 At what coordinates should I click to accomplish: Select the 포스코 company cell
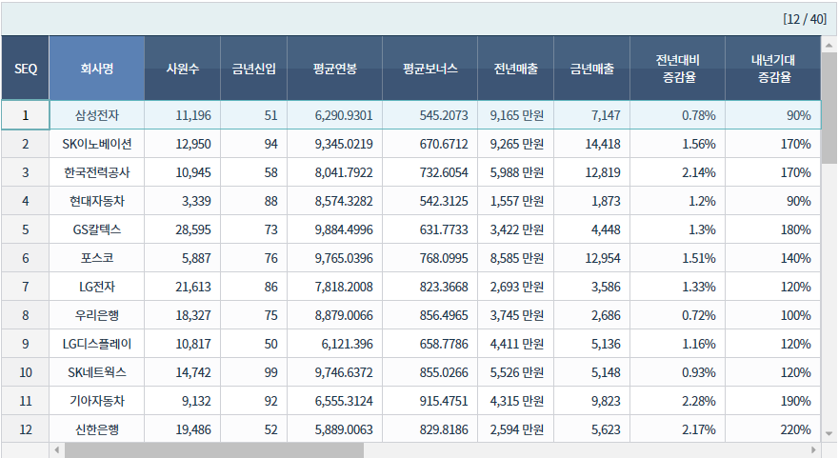click(x=97, y=258)
